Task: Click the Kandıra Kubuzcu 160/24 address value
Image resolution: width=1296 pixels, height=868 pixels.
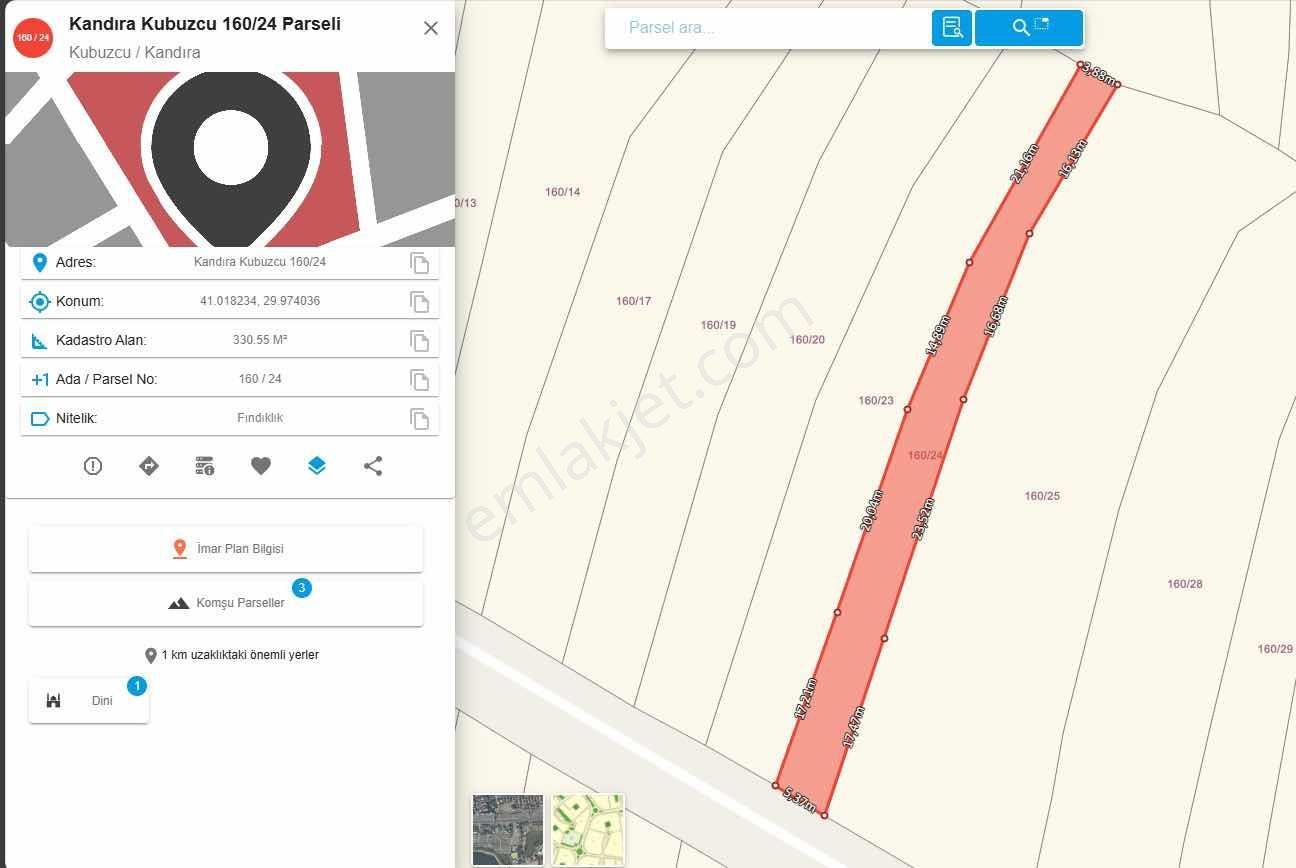Action: pyautogui.click(x=260, y=262)
